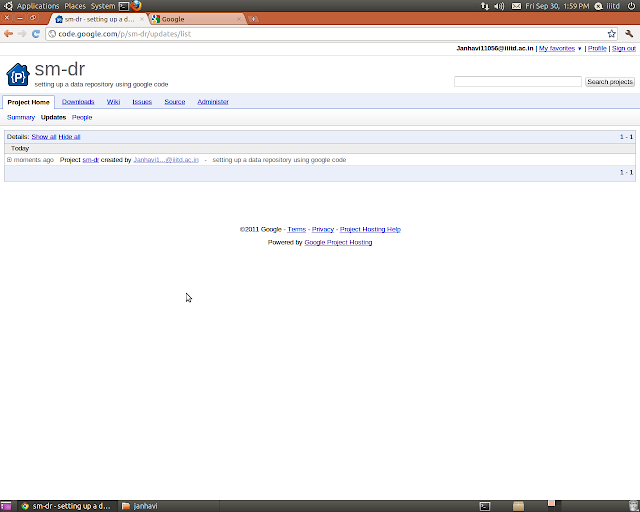The height and width of the screenshot is (512, 640).
Task: Open the wrench settings menu
Action: point(629,34)
